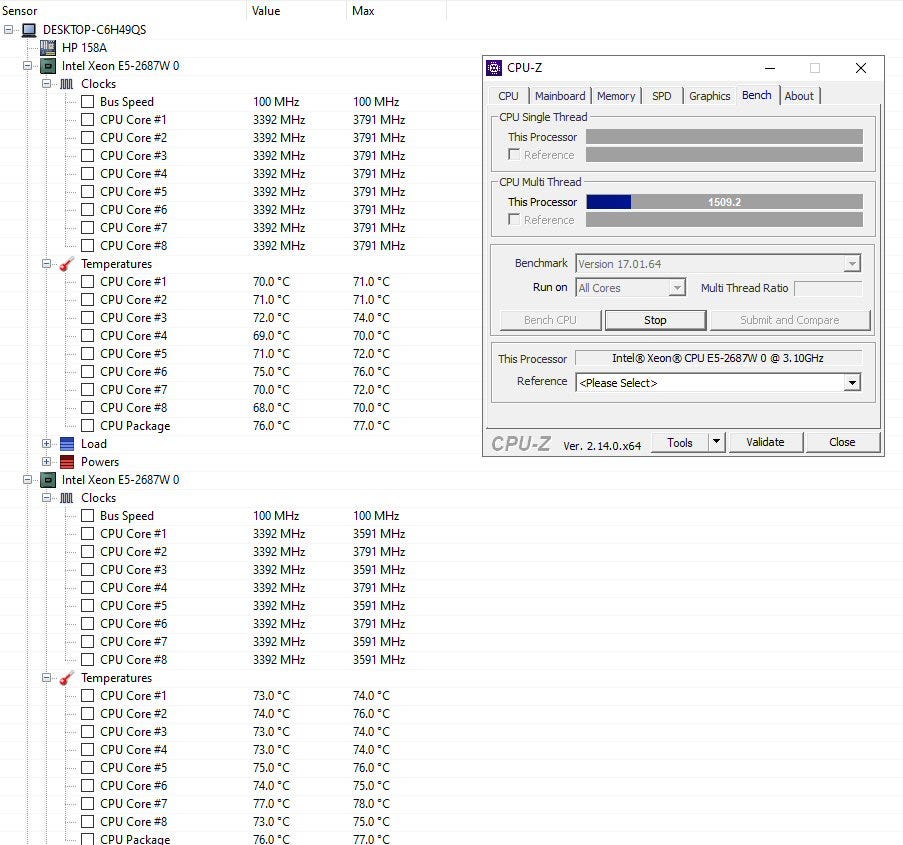The height and width of the screenshot is (845, 903).
Task: Collapse the first CPU's Clocks group
Action: tap(47, 84)
